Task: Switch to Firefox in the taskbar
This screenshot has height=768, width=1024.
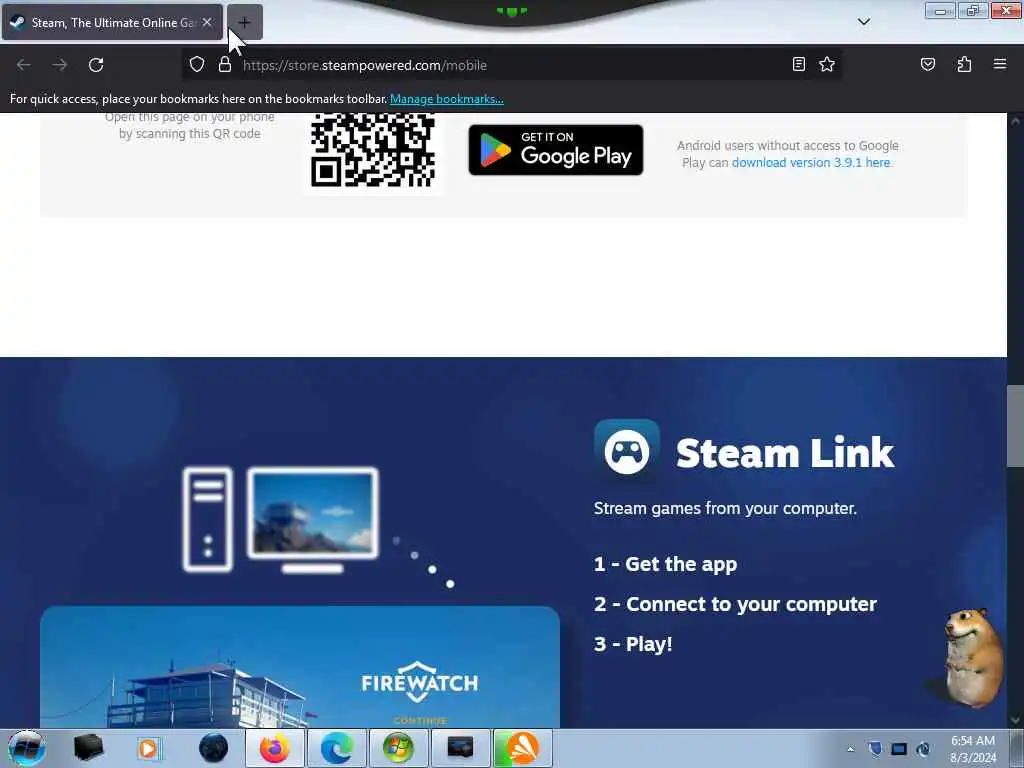Action: 274,748
